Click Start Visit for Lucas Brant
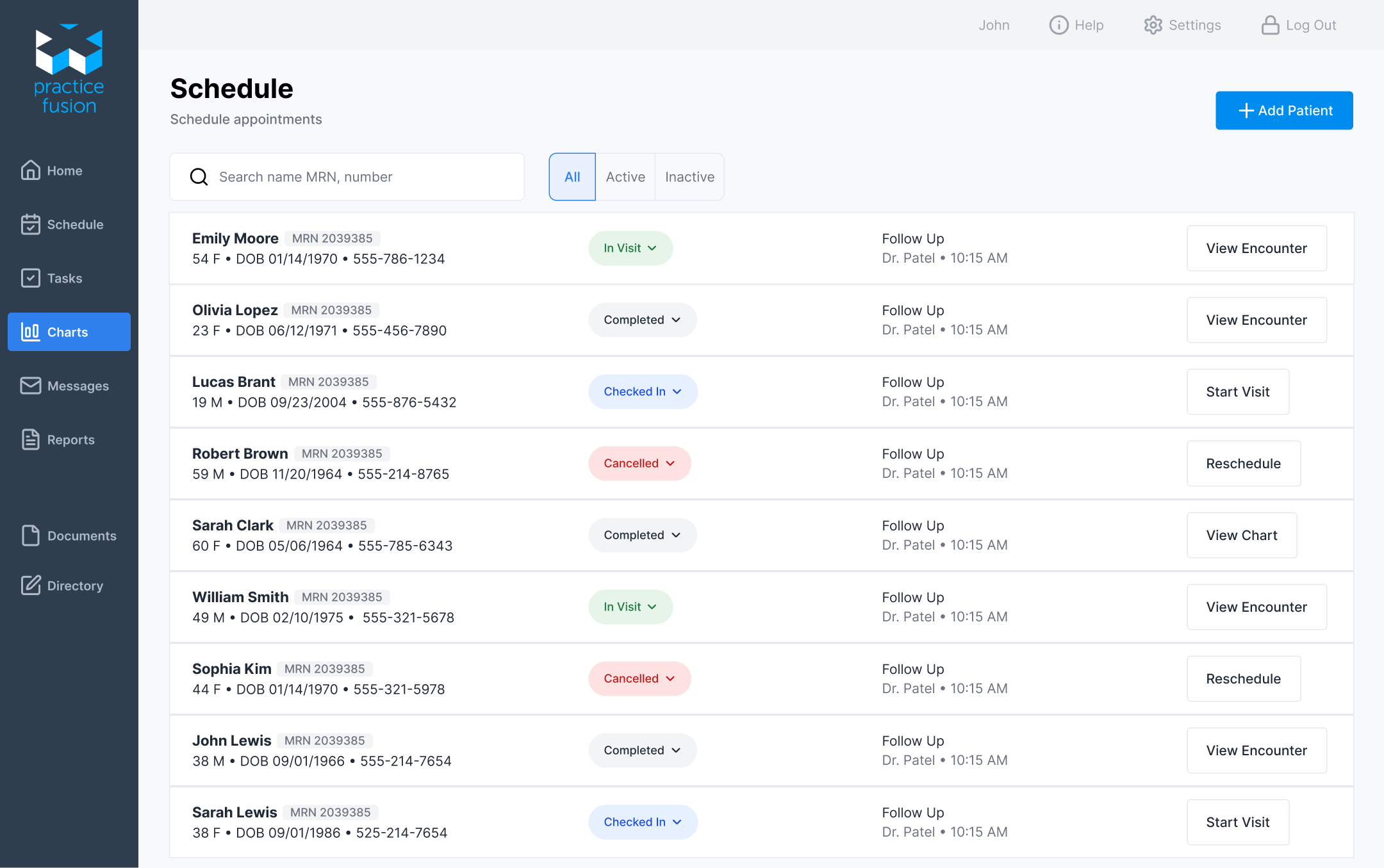1384x868 pixels. pos(1237,391)
